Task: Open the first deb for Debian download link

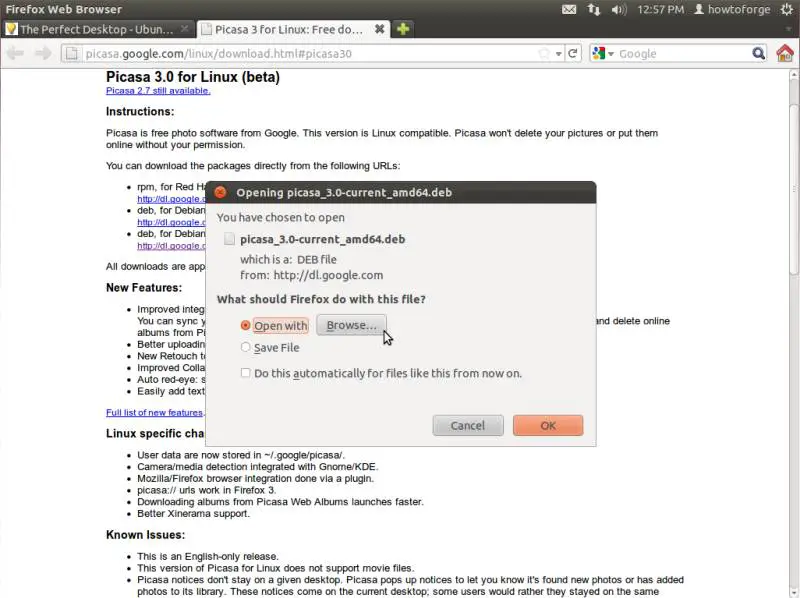Action: click(x=171, y=222)
